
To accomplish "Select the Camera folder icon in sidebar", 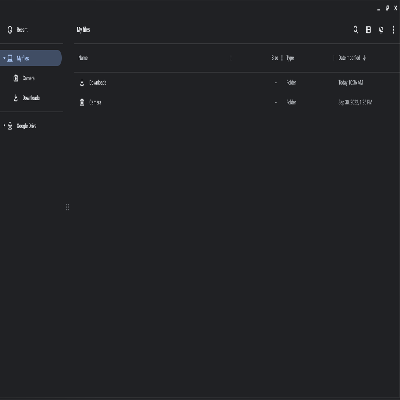I will point(16,78).
